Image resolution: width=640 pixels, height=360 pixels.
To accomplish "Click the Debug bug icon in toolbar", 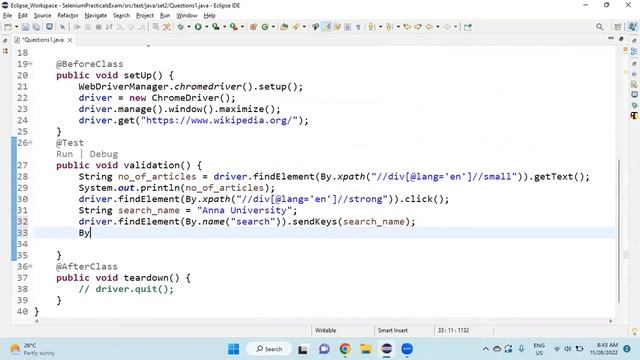I will pyautogui.click(x=180, y=27).
